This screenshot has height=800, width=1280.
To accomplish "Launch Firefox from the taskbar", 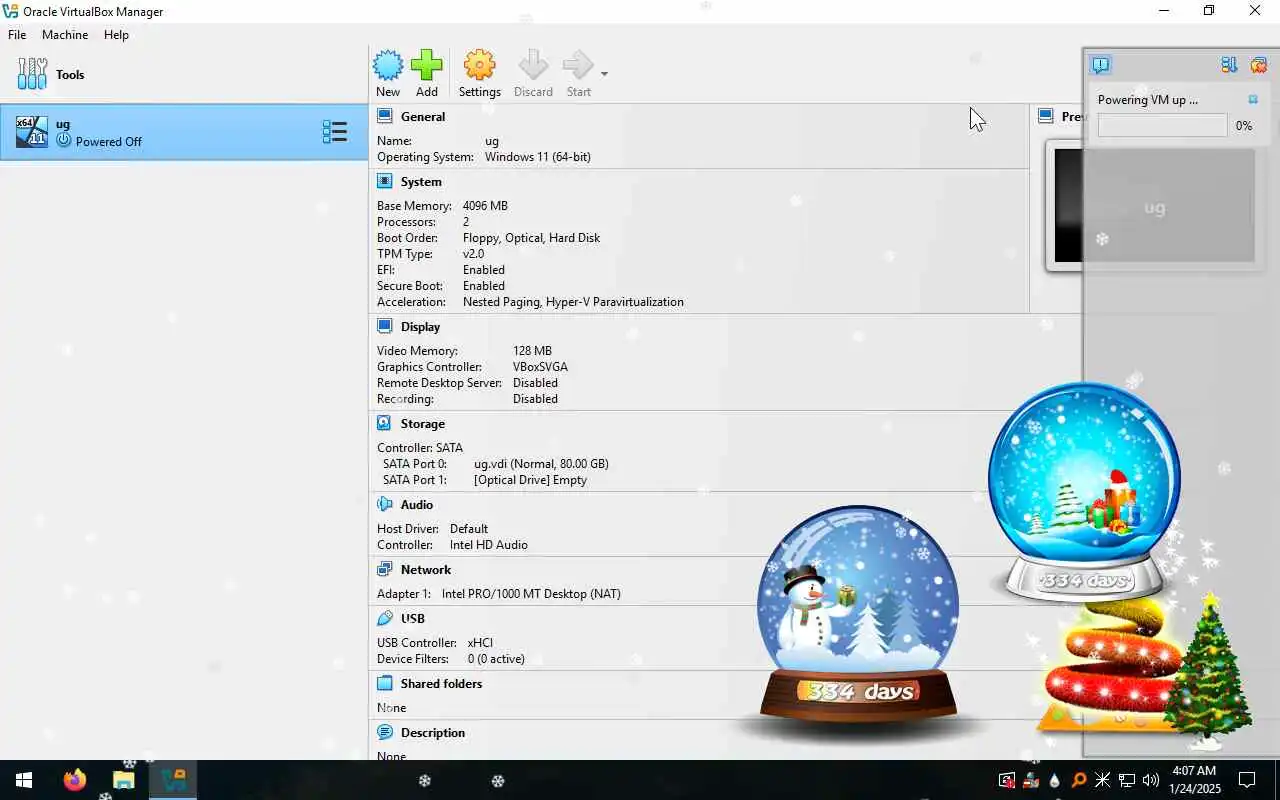I will click(x=75, y=780).
